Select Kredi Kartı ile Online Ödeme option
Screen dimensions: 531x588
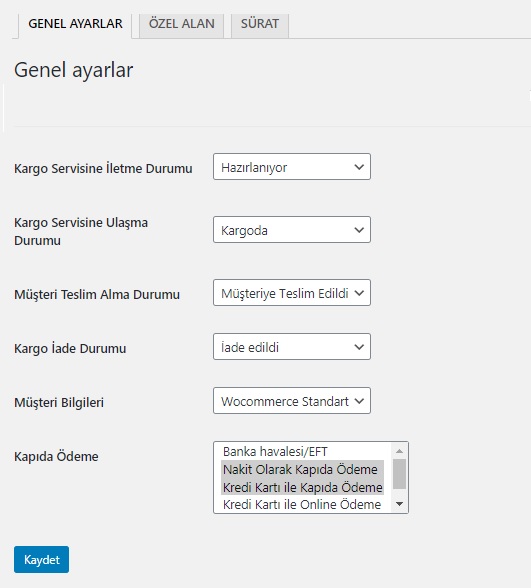click(302, 504)
